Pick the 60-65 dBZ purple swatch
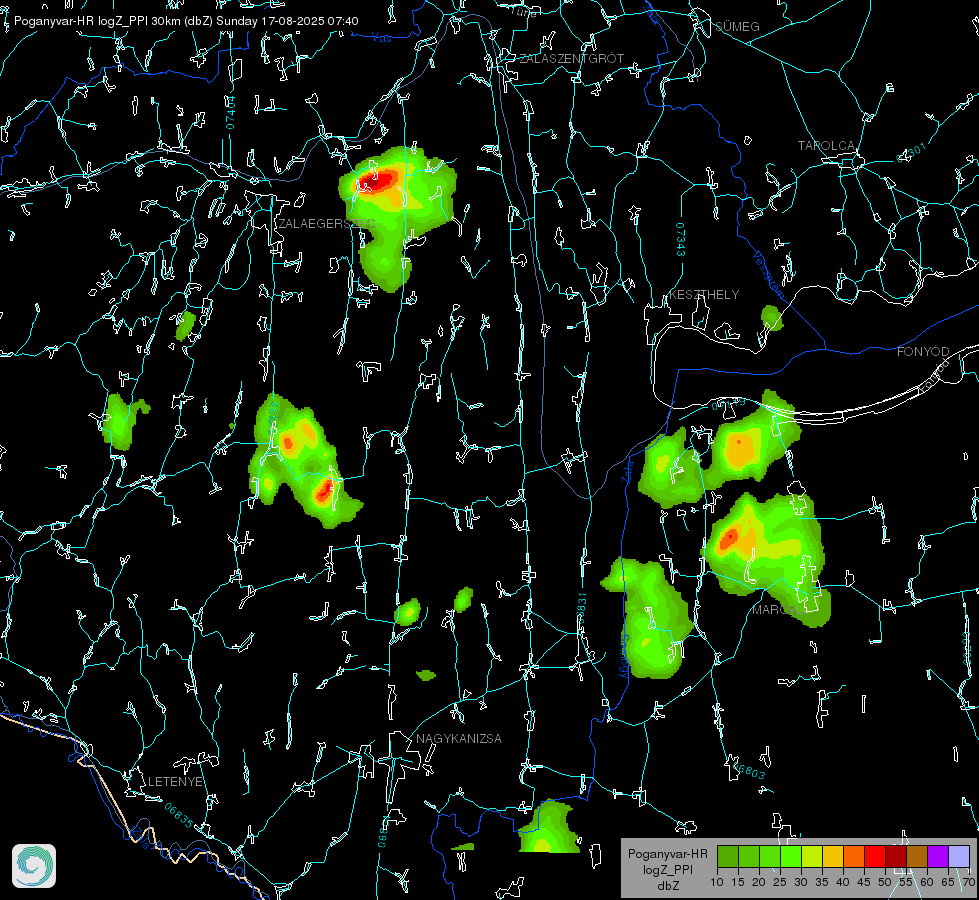979x900 pixels. pyautogui.click(x=938, y=856)
